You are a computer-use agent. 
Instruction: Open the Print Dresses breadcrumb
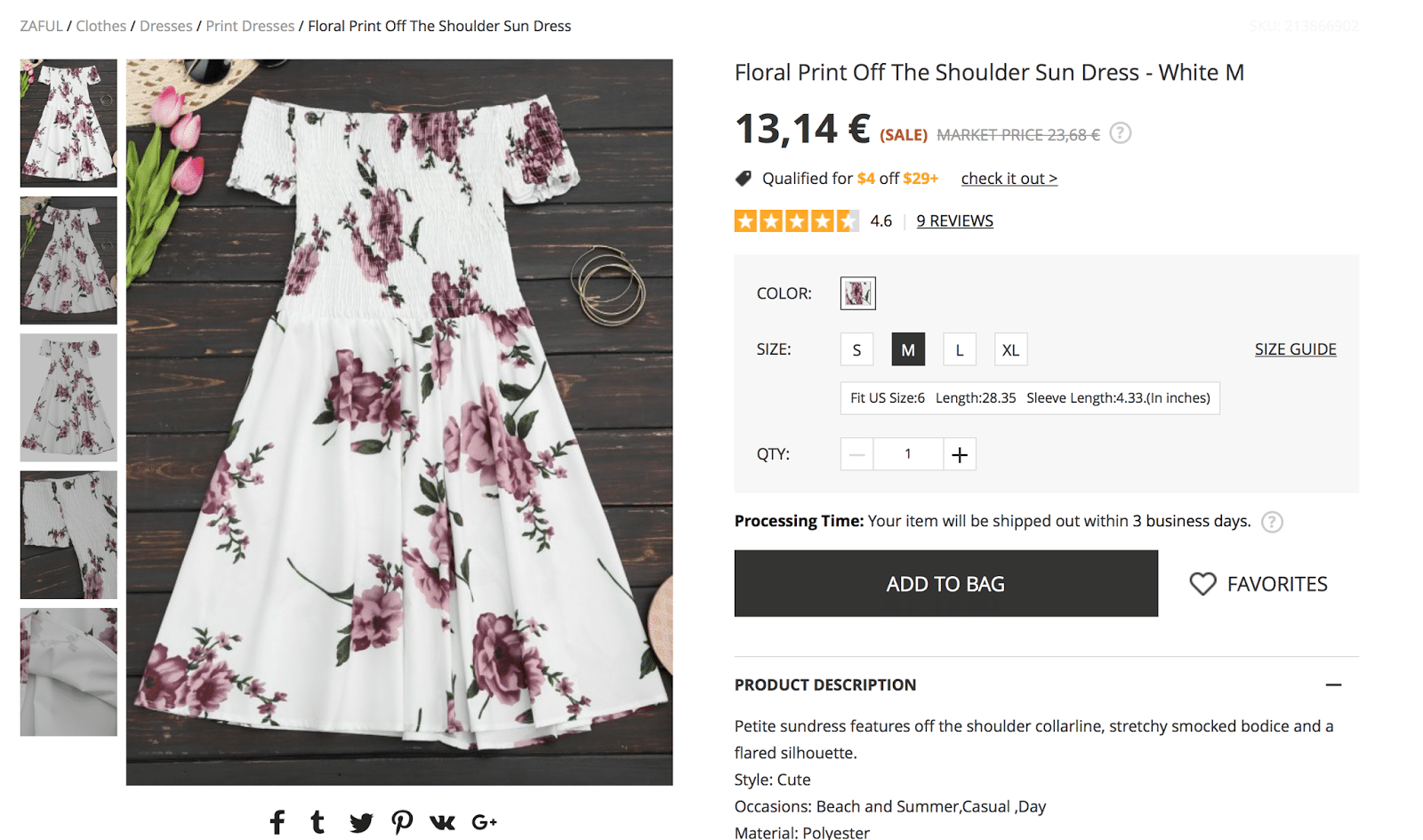click(x=250, y=26)
